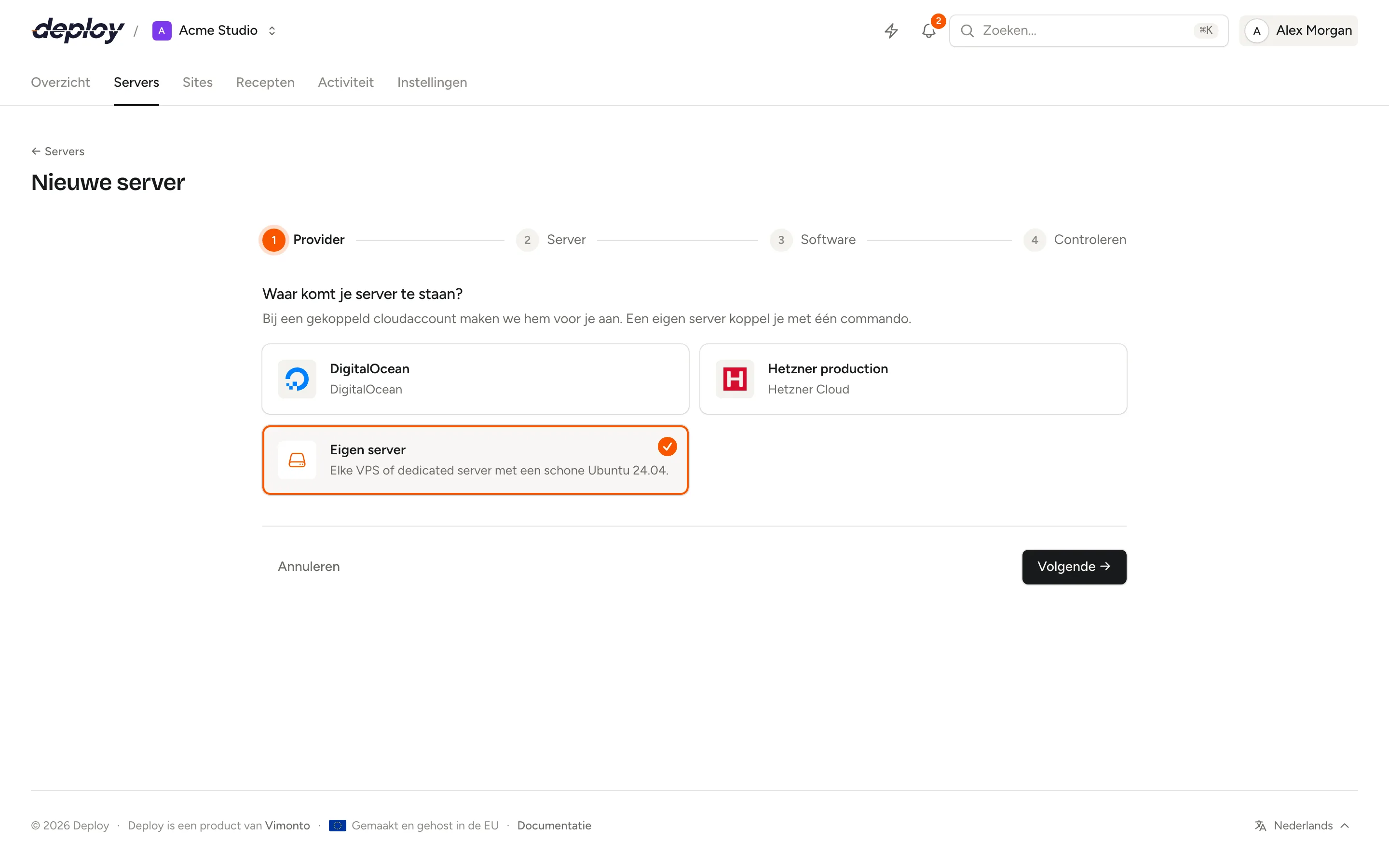Open the Nederlands language selector
This screenshot has width=1389, height=868.
[x=1301, y=826]
